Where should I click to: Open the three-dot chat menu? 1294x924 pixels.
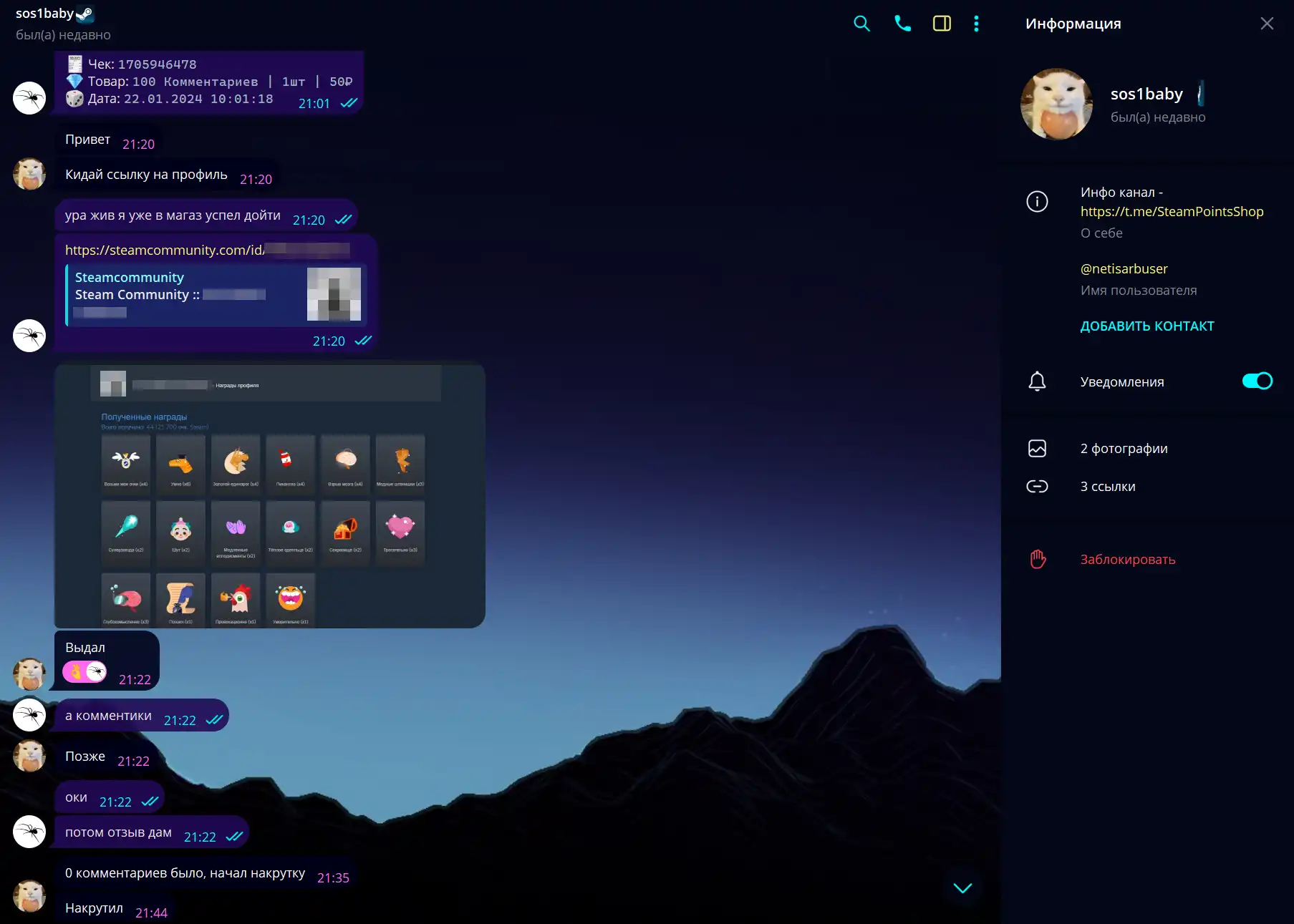(x=976, y=24)
